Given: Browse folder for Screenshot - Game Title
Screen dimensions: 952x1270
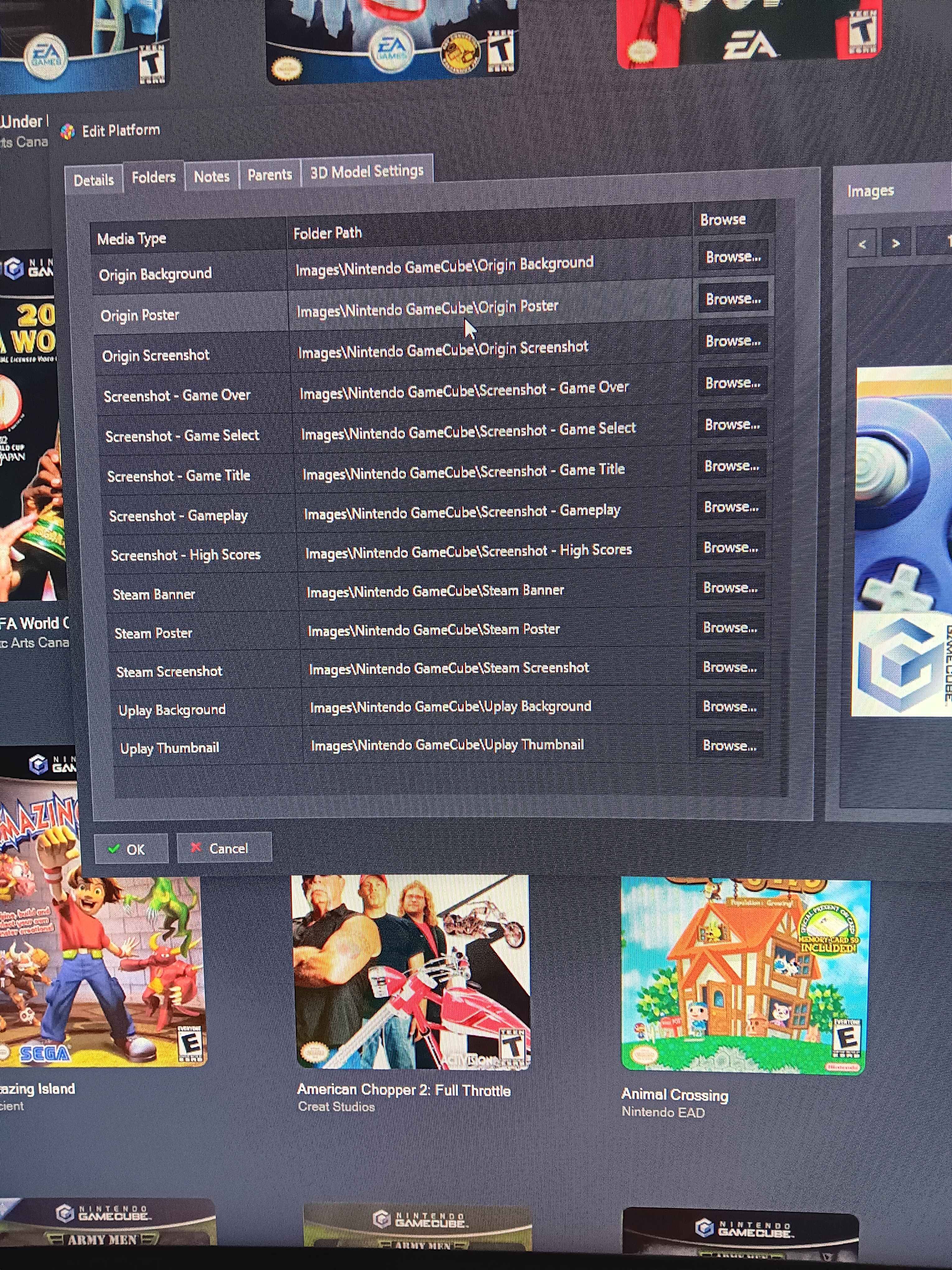Looking at the screenshot, I should click(731, 466).
